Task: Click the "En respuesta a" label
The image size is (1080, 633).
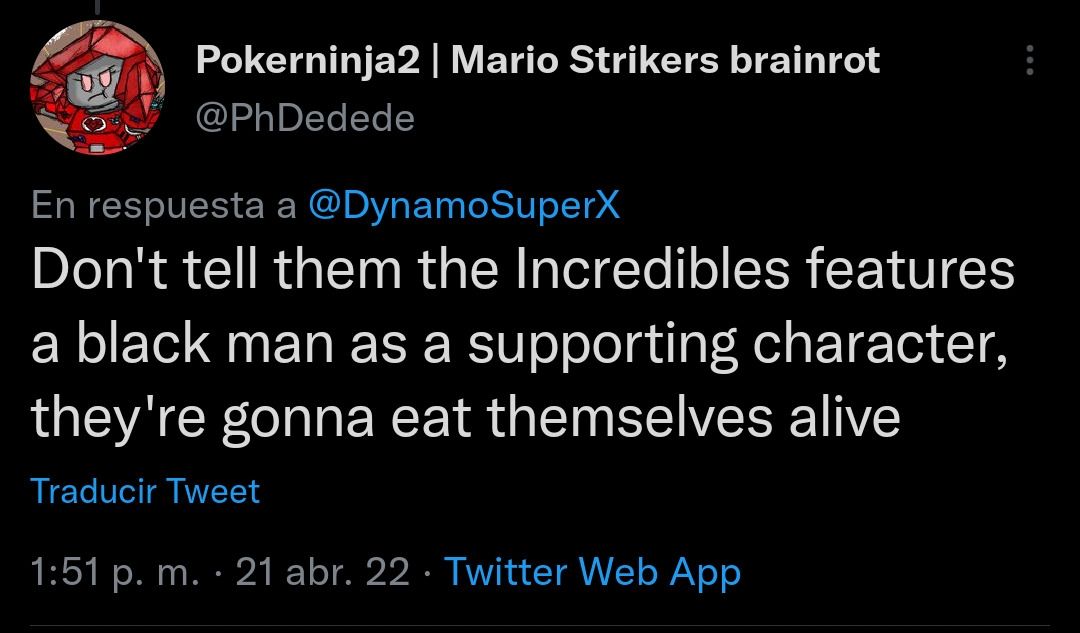Action: point(164,205)
